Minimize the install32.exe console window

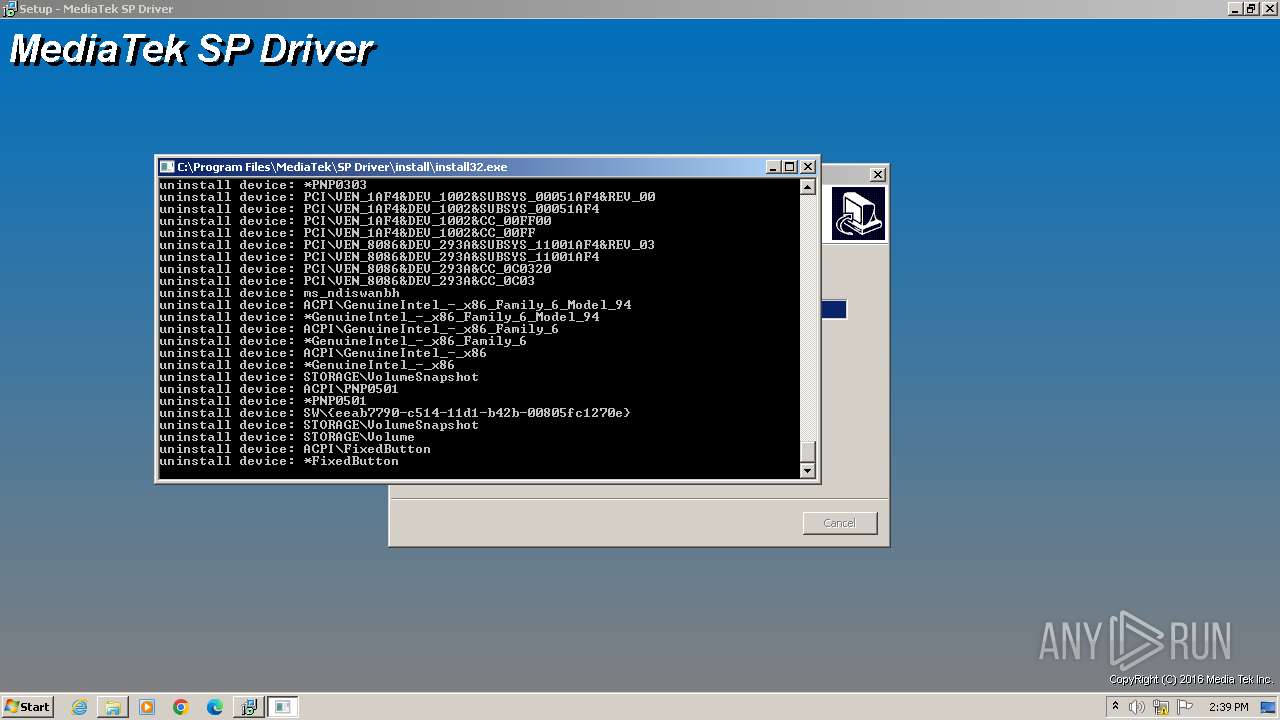pyautogui.click(x=773, y=167)
